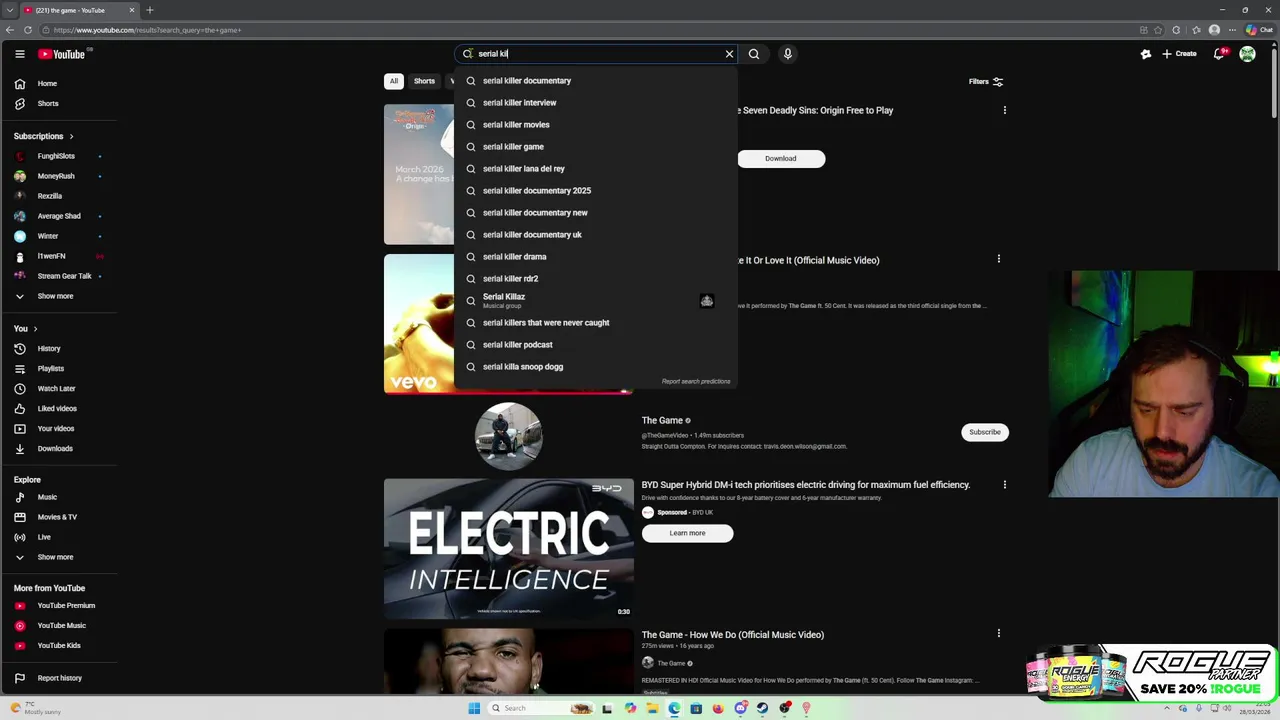Choose suggestion serial killer podcast
The width and height of the screenshot is (1280, 720).
(596, 345)
